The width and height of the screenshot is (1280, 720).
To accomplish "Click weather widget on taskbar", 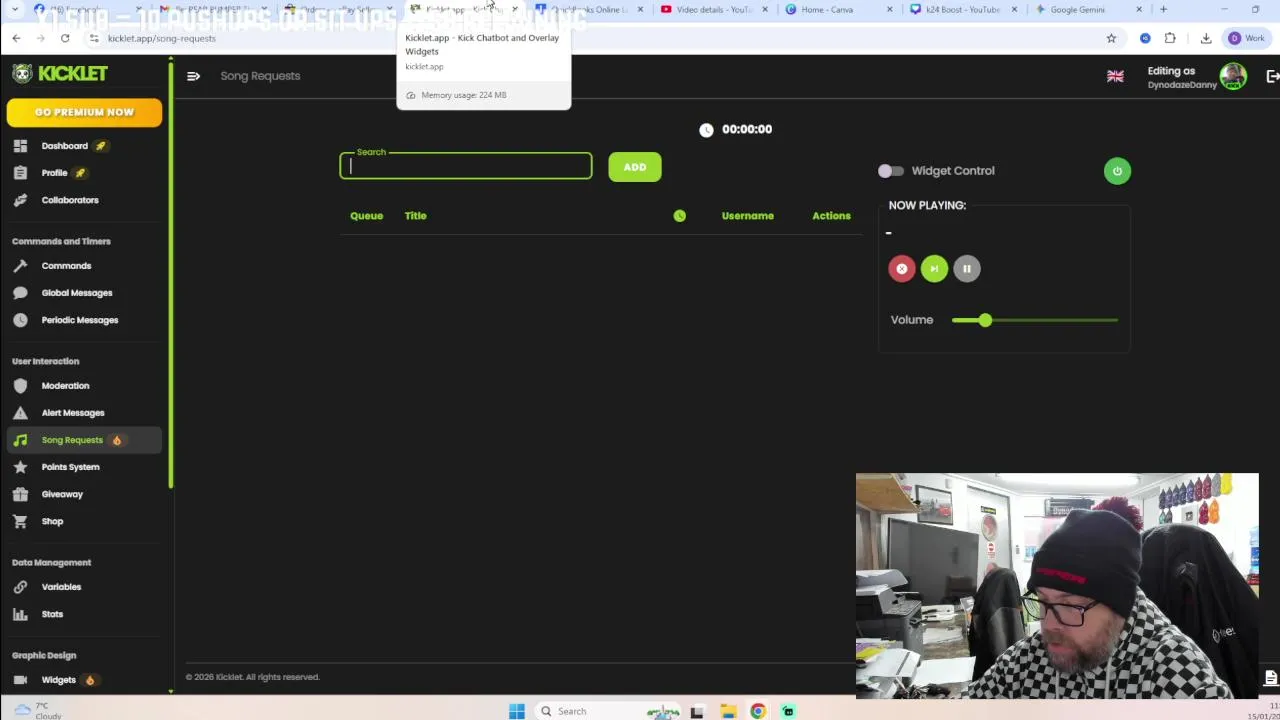I will pyautogui.click(x=38, y=710).
